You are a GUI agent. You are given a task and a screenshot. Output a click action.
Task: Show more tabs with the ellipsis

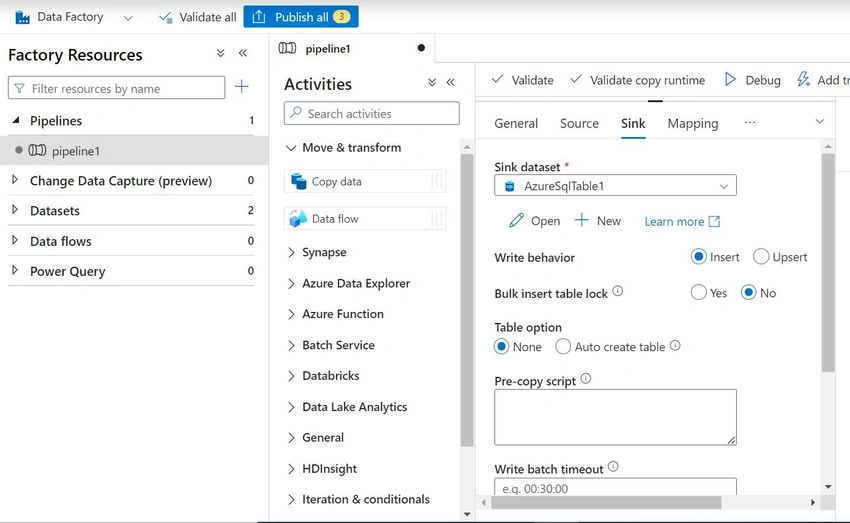[750, 122]
